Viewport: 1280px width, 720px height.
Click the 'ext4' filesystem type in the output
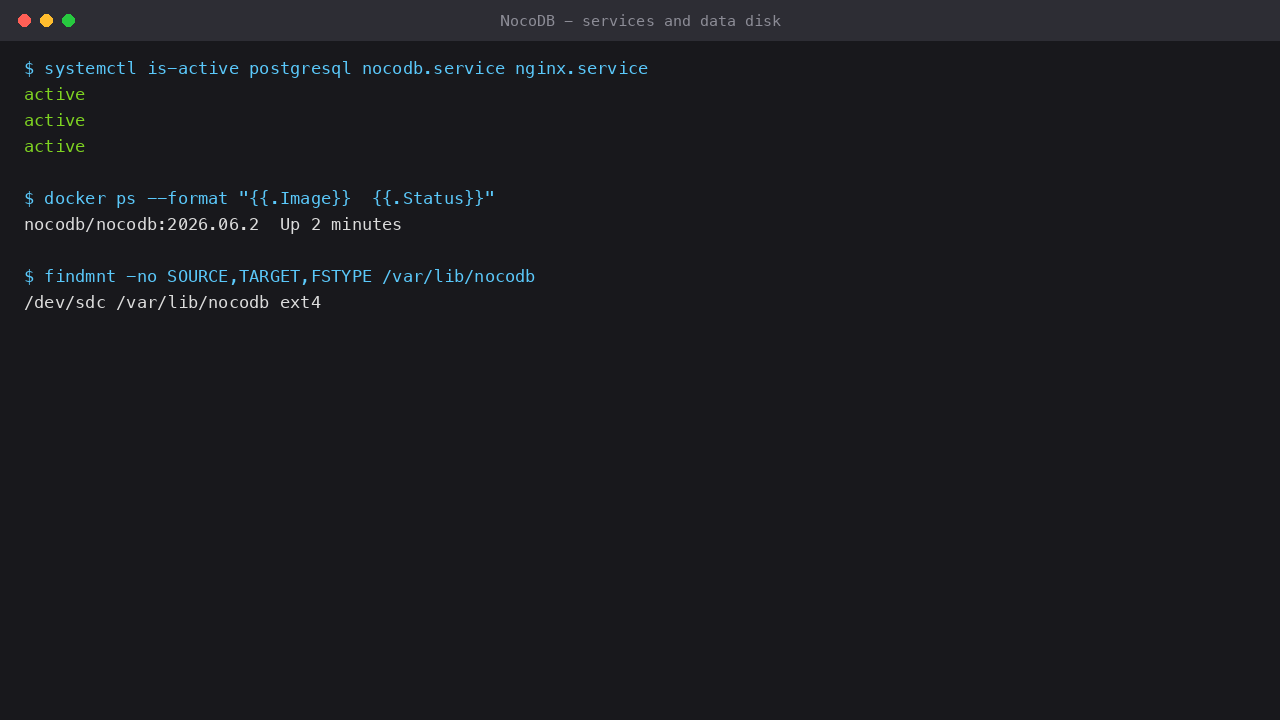pos(301,302)
